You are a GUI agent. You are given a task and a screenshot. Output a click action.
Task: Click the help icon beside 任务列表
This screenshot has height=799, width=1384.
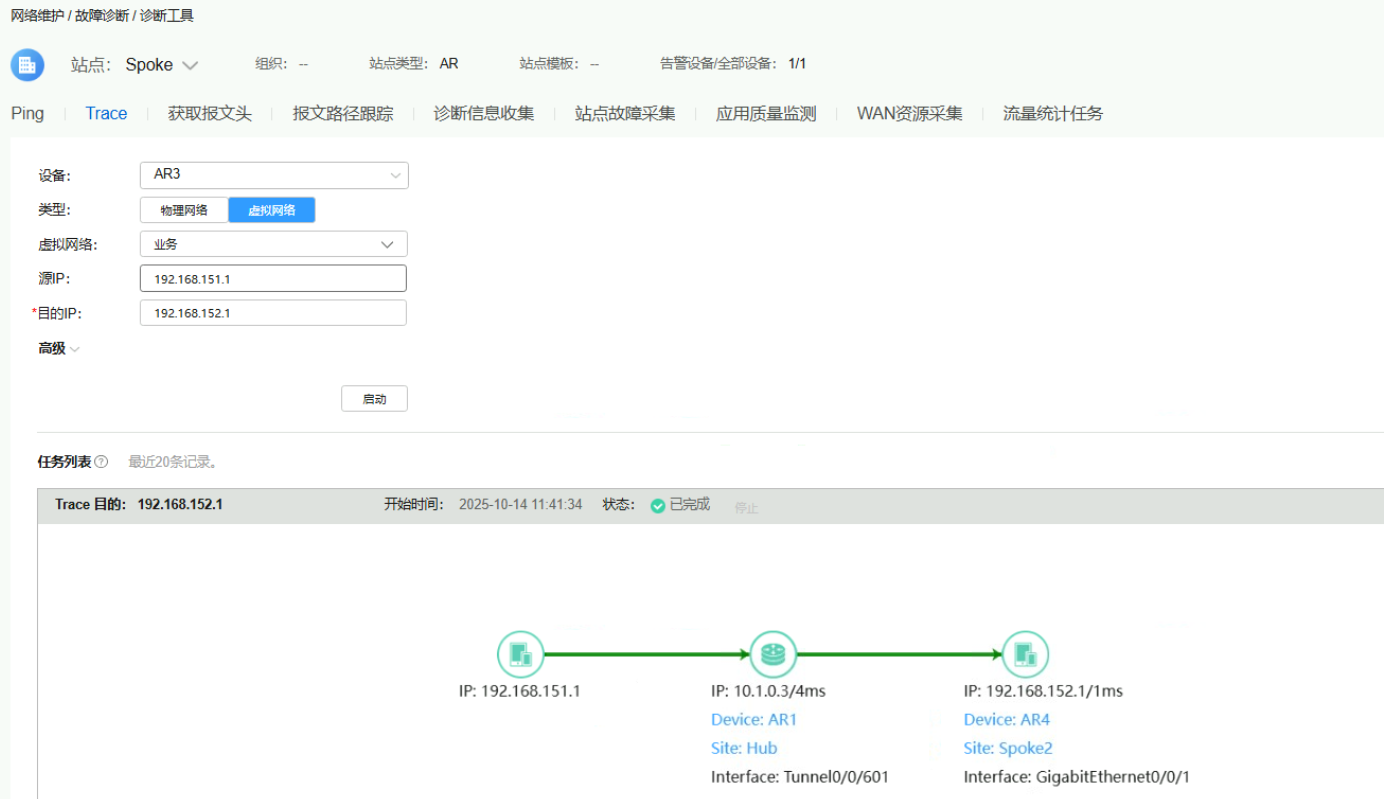(101, 462)
